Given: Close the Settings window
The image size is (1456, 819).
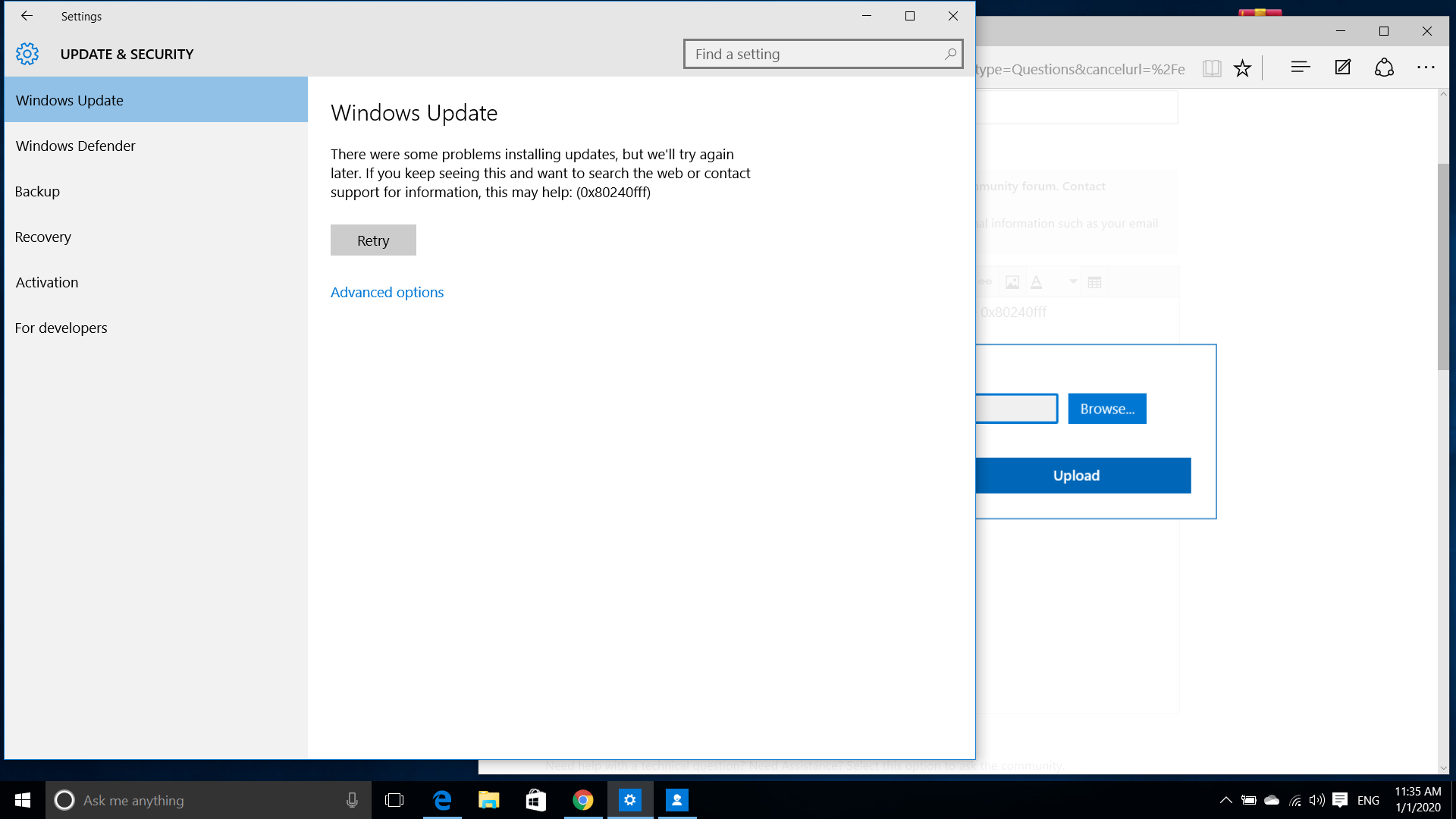Looking at the screenshot, I should point(953,16).
